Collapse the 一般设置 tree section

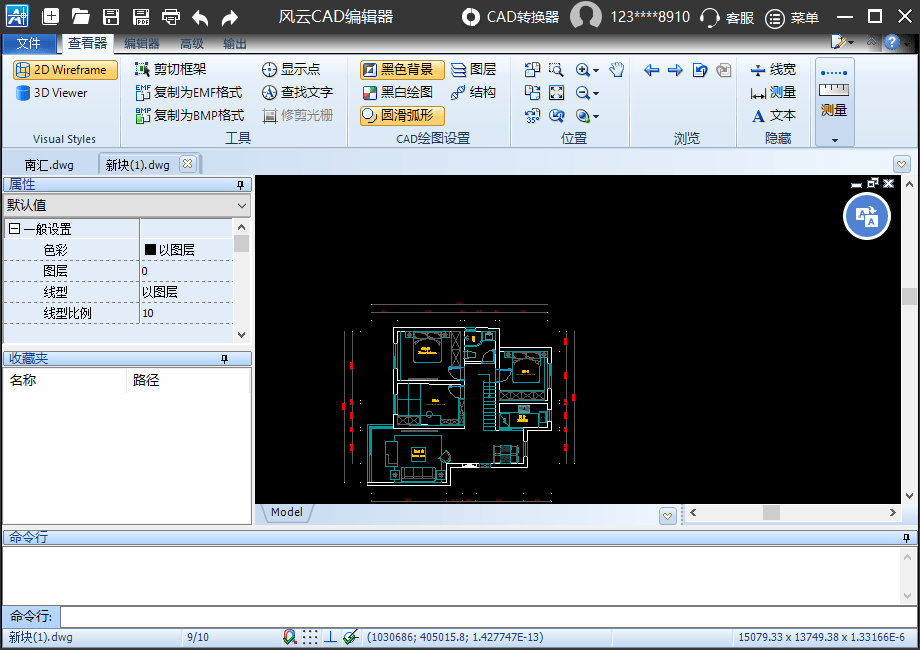[14, 229]
